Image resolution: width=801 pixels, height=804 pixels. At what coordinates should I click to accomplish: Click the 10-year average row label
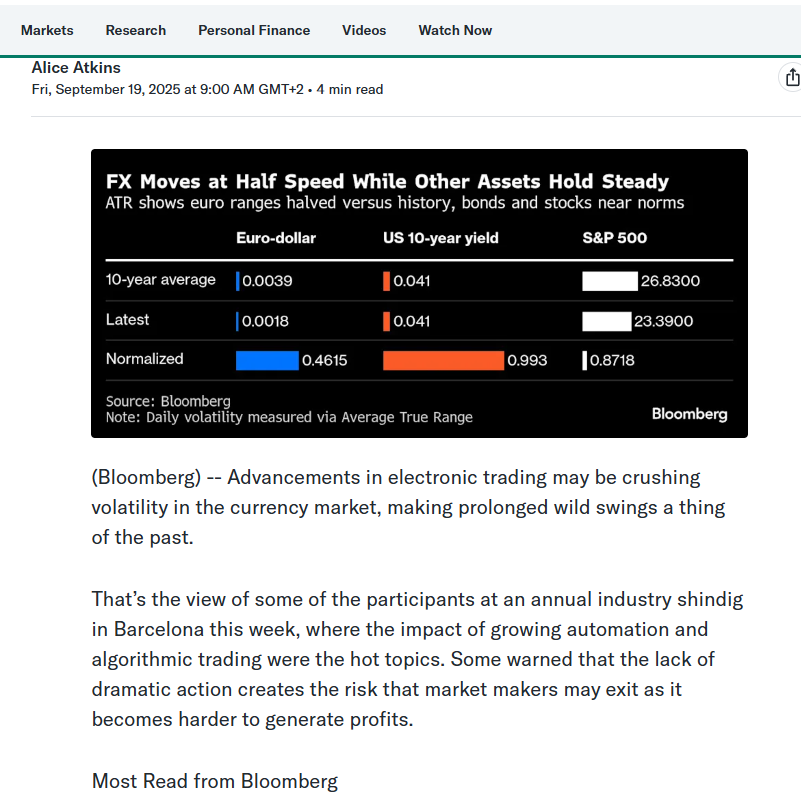161,280
